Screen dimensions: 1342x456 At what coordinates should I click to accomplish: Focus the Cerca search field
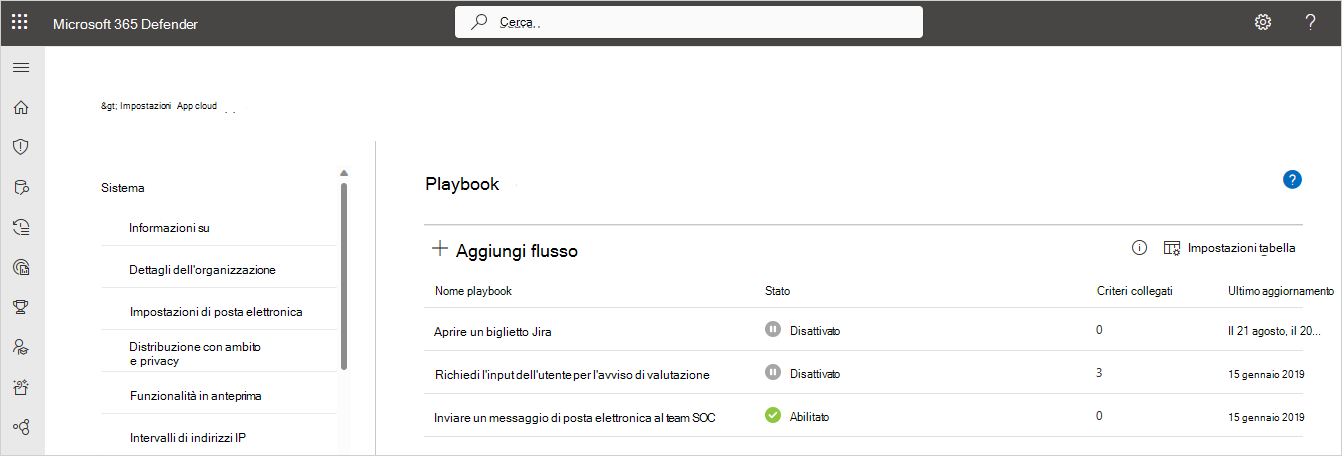pos(688,21)
